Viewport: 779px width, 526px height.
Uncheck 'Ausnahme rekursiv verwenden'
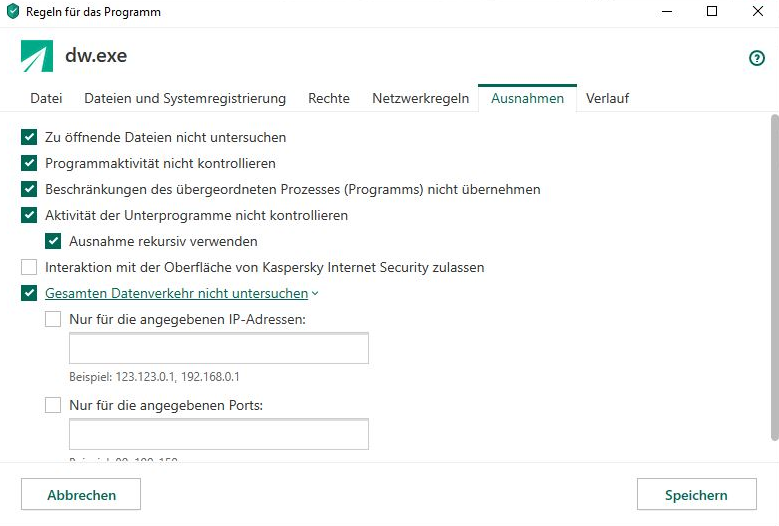pyautogui.click(x=53, y=241)
